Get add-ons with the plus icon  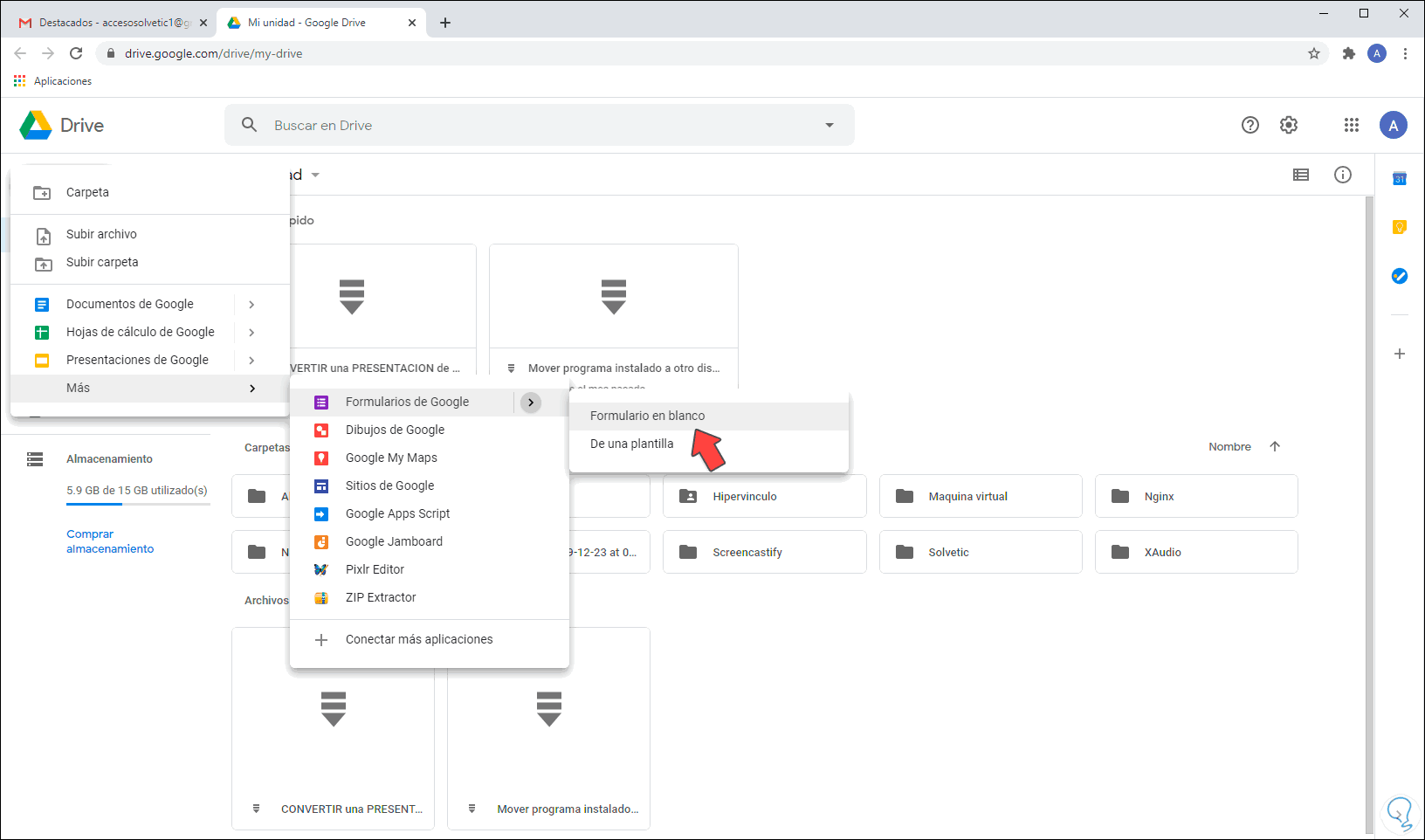(1400, 354)
